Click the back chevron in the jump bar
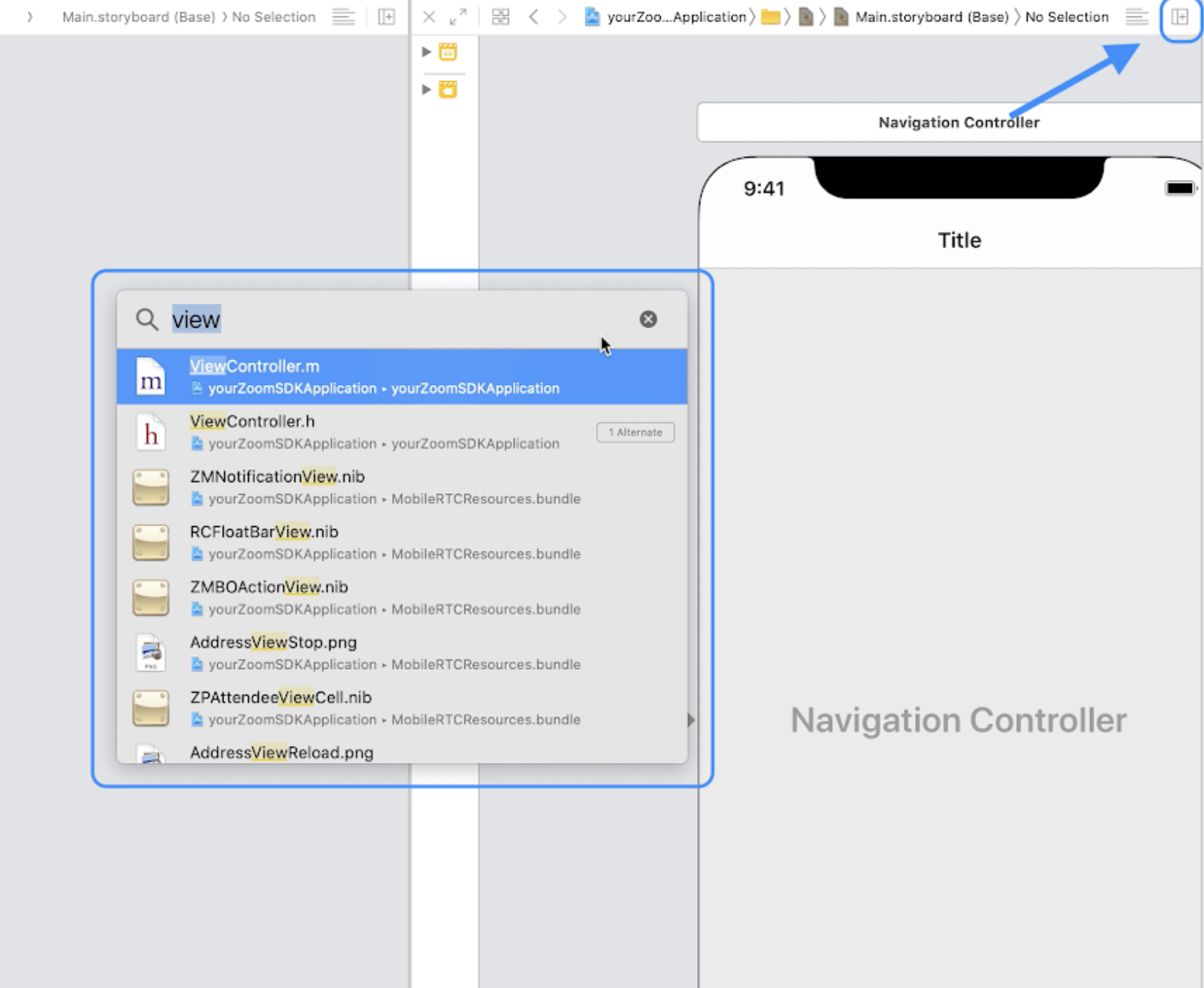 pos(534,16)
